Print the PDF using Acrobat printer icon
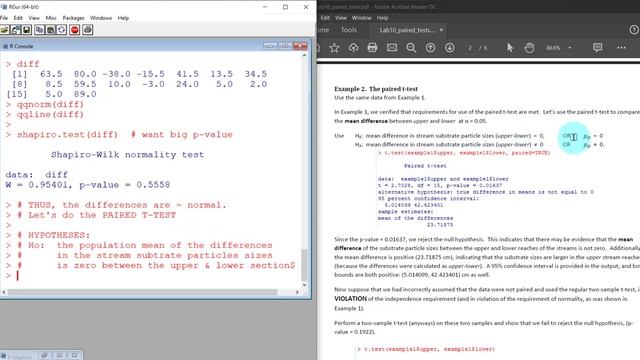The height and width of the screenshot is (360, 640). click(372, 48)
